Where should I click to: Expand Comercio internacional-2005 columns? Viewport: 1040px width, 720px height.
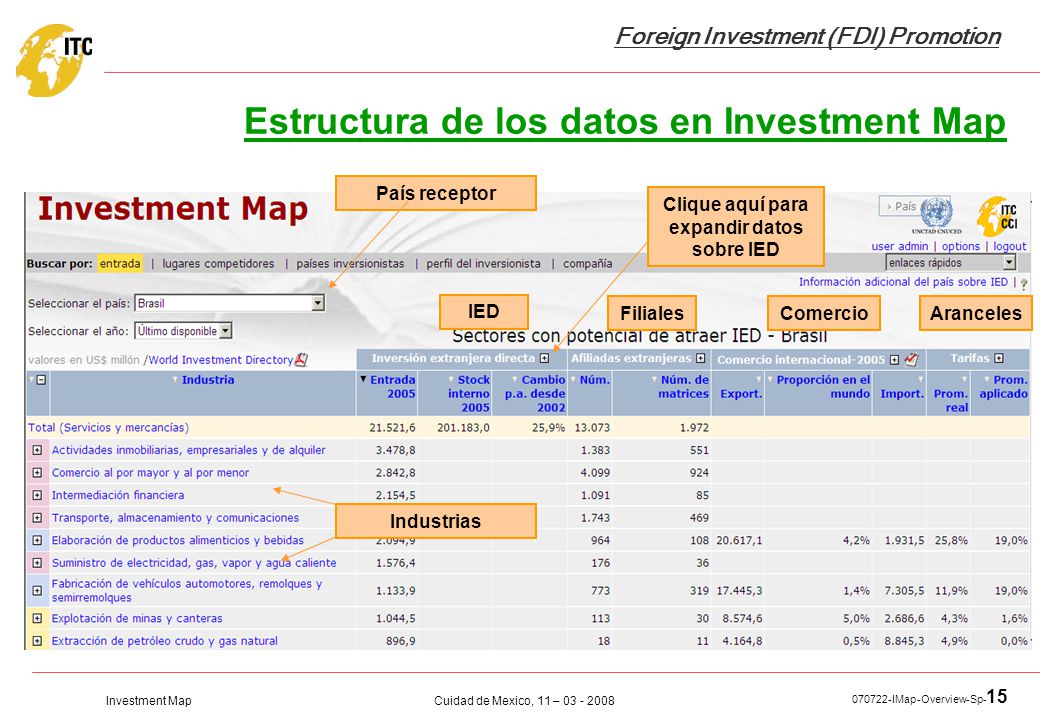pyautogui.click(x=894, y=360)
